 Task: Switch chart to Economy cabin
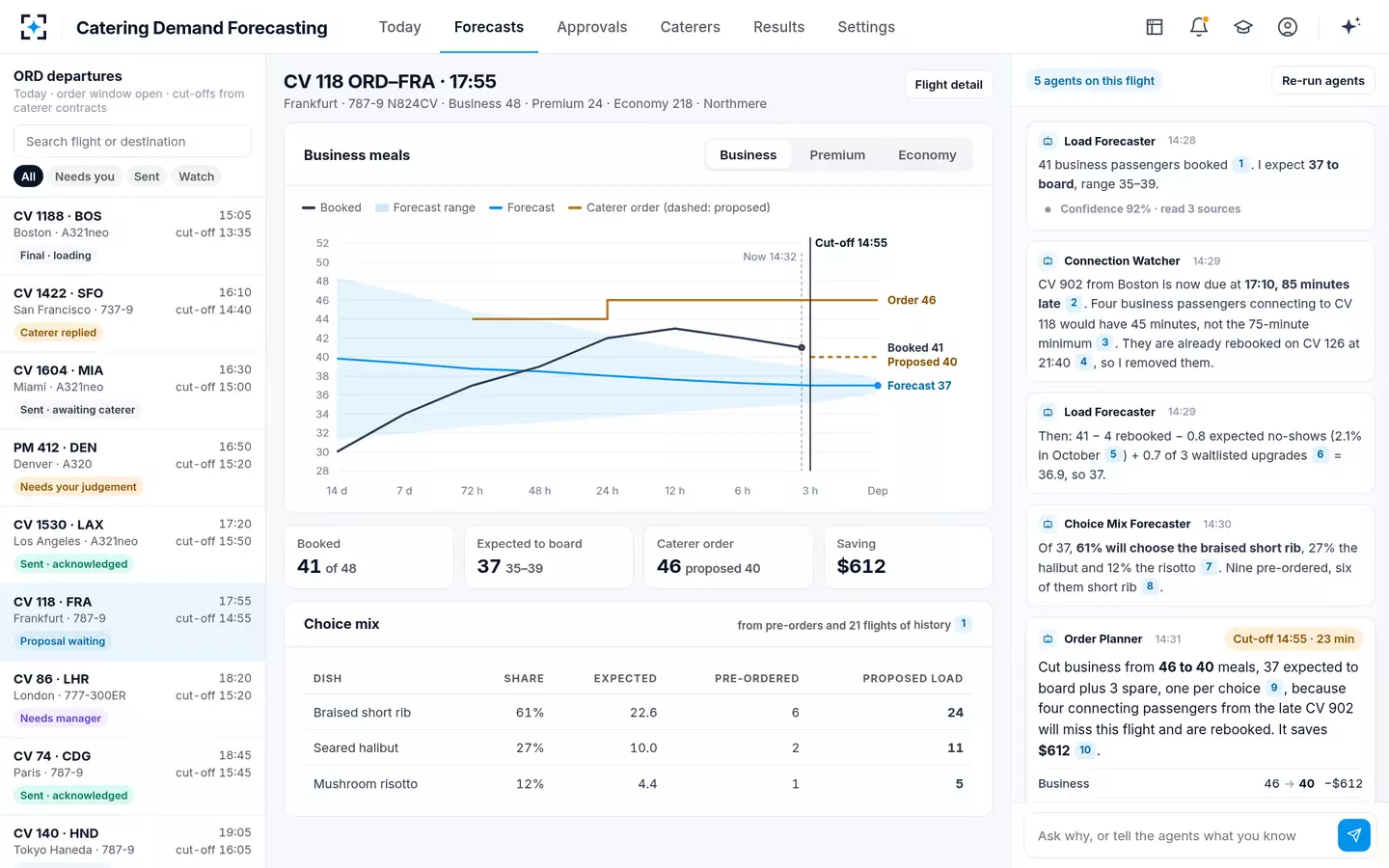927,154
